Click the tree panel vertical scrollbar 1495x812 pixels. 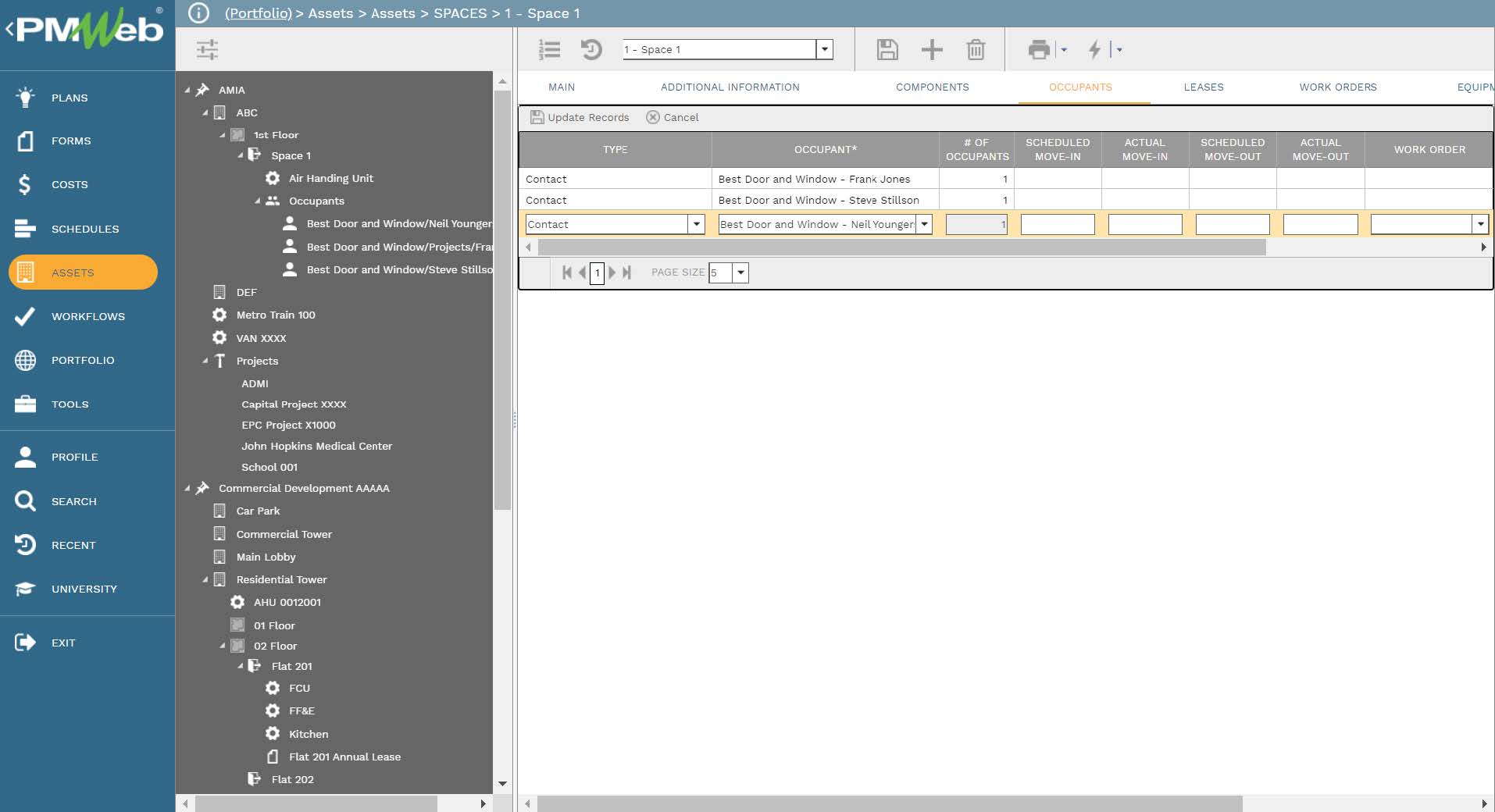tap(502, 301)
